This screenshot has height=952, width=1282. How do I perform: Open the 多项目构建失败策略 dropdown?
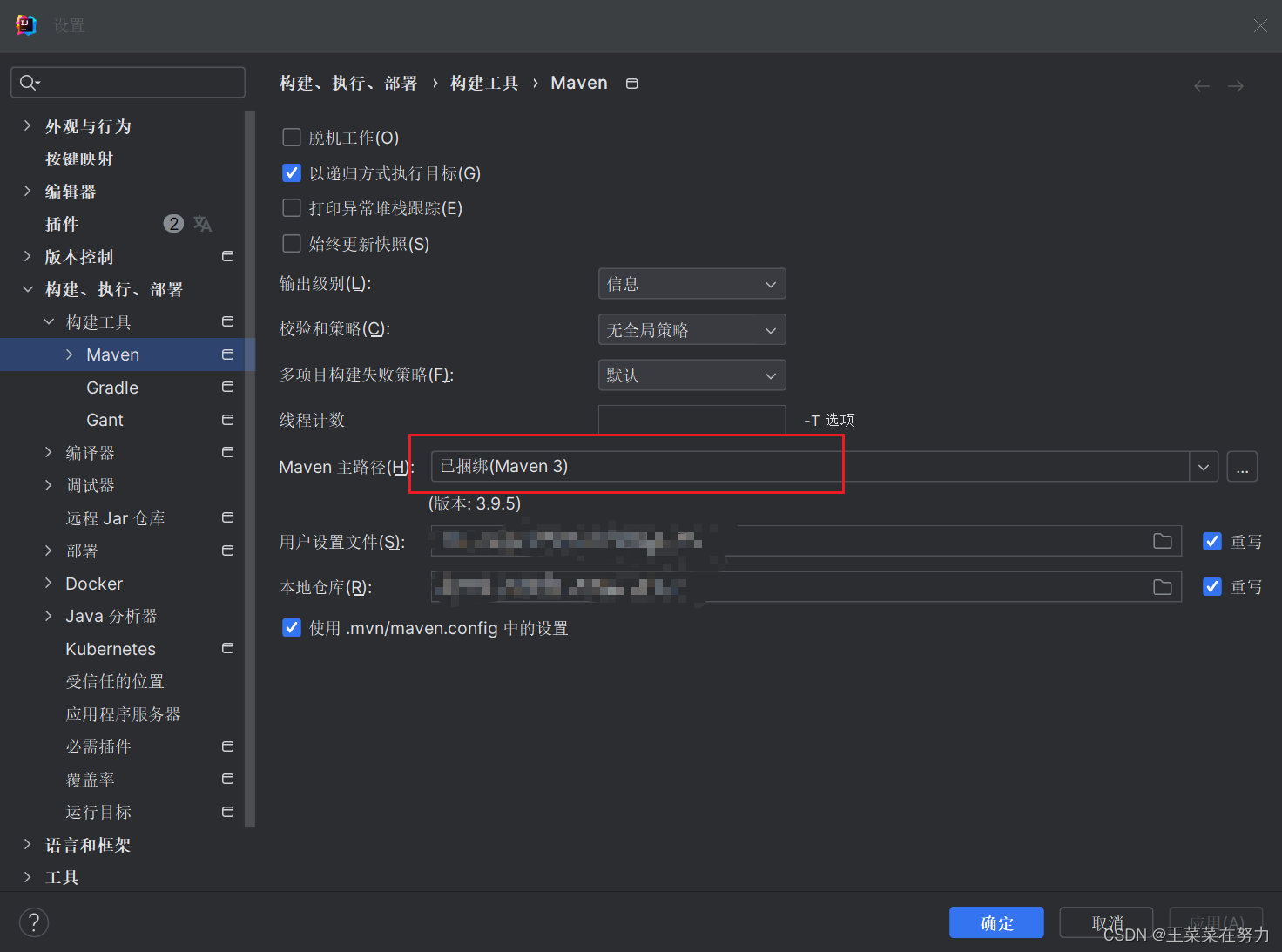coord(692,375)
